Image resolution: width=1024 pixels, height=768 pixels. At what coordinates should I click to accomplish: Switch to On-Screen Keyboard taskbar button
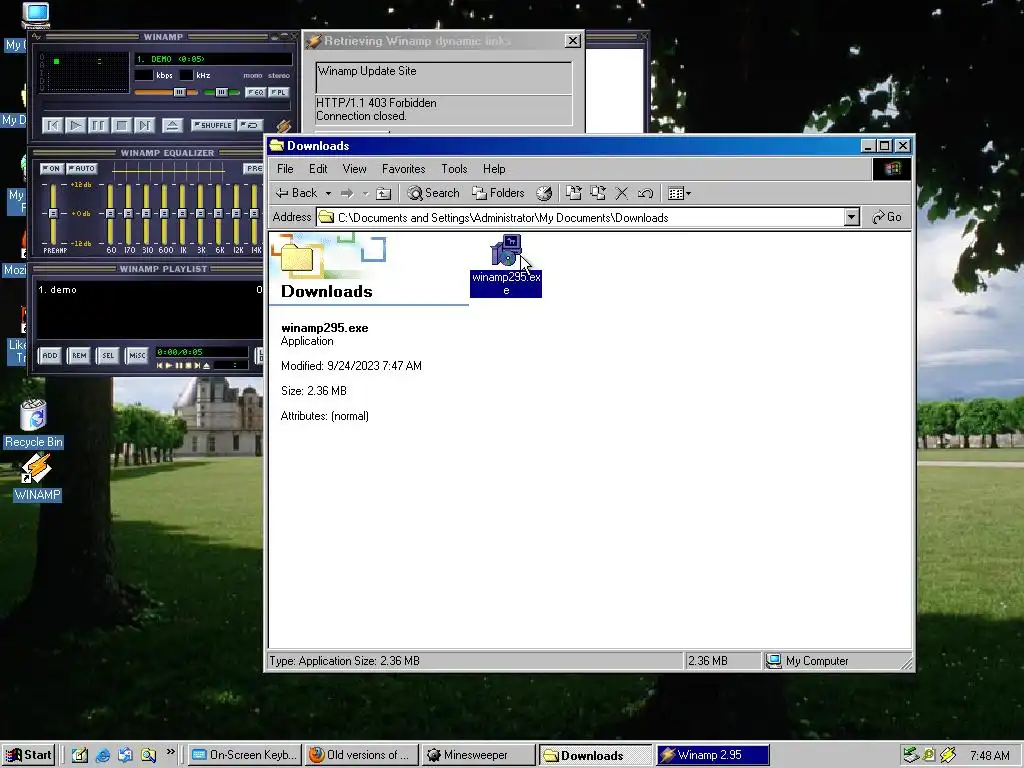[245, 755]
